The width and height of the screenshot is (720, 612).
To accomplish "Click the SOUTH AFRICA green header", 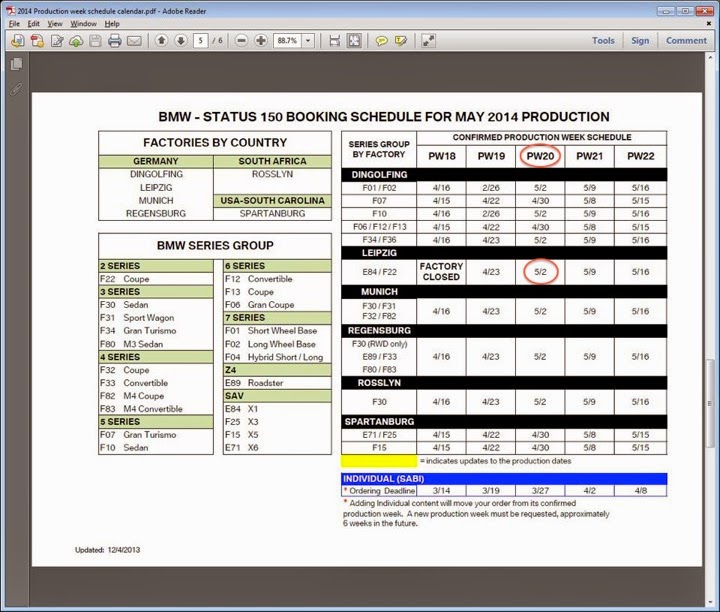I will point(272,161).
